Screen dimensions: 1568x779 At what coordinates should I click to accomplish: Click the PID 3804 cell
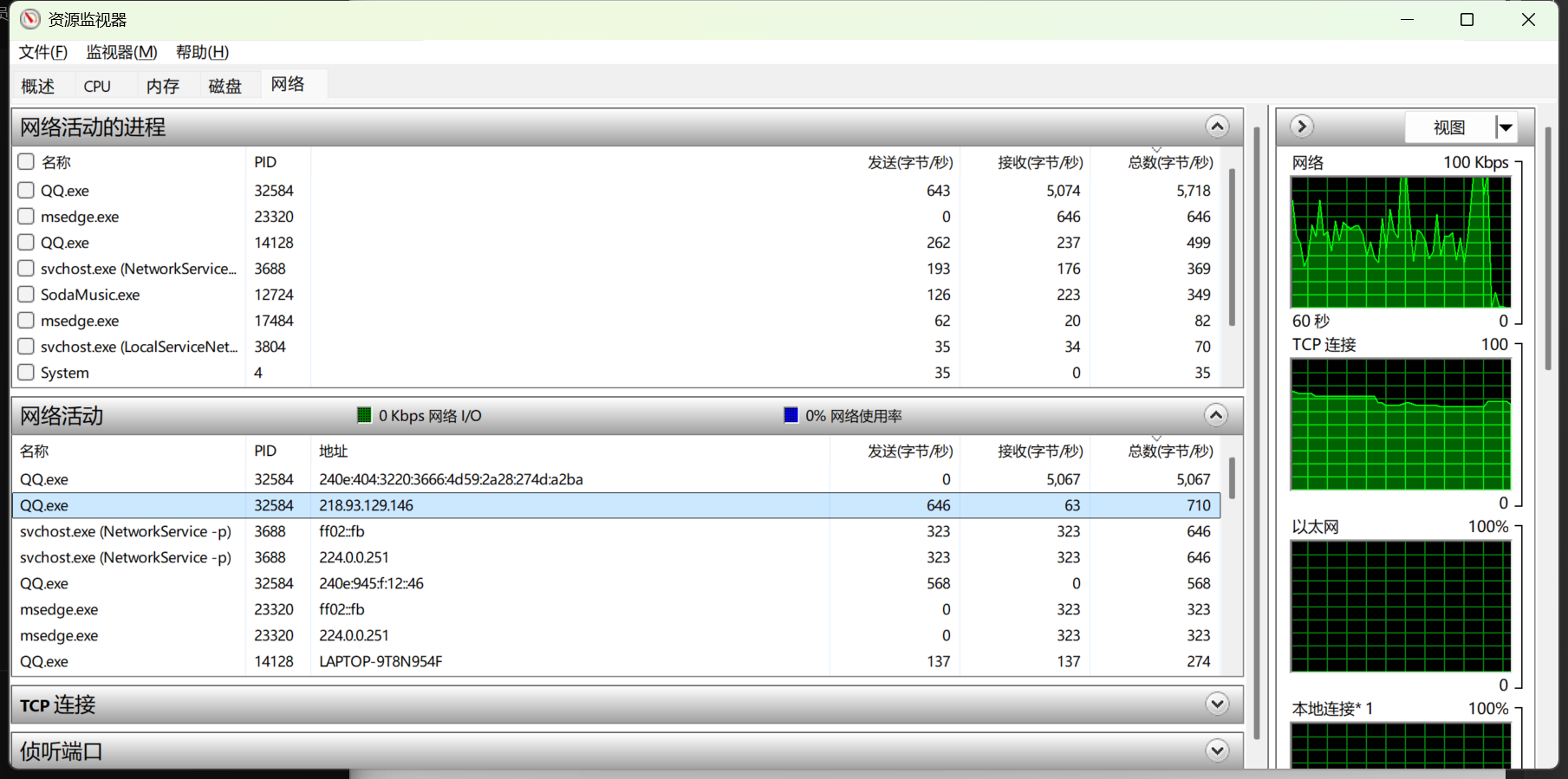(270, 347)
